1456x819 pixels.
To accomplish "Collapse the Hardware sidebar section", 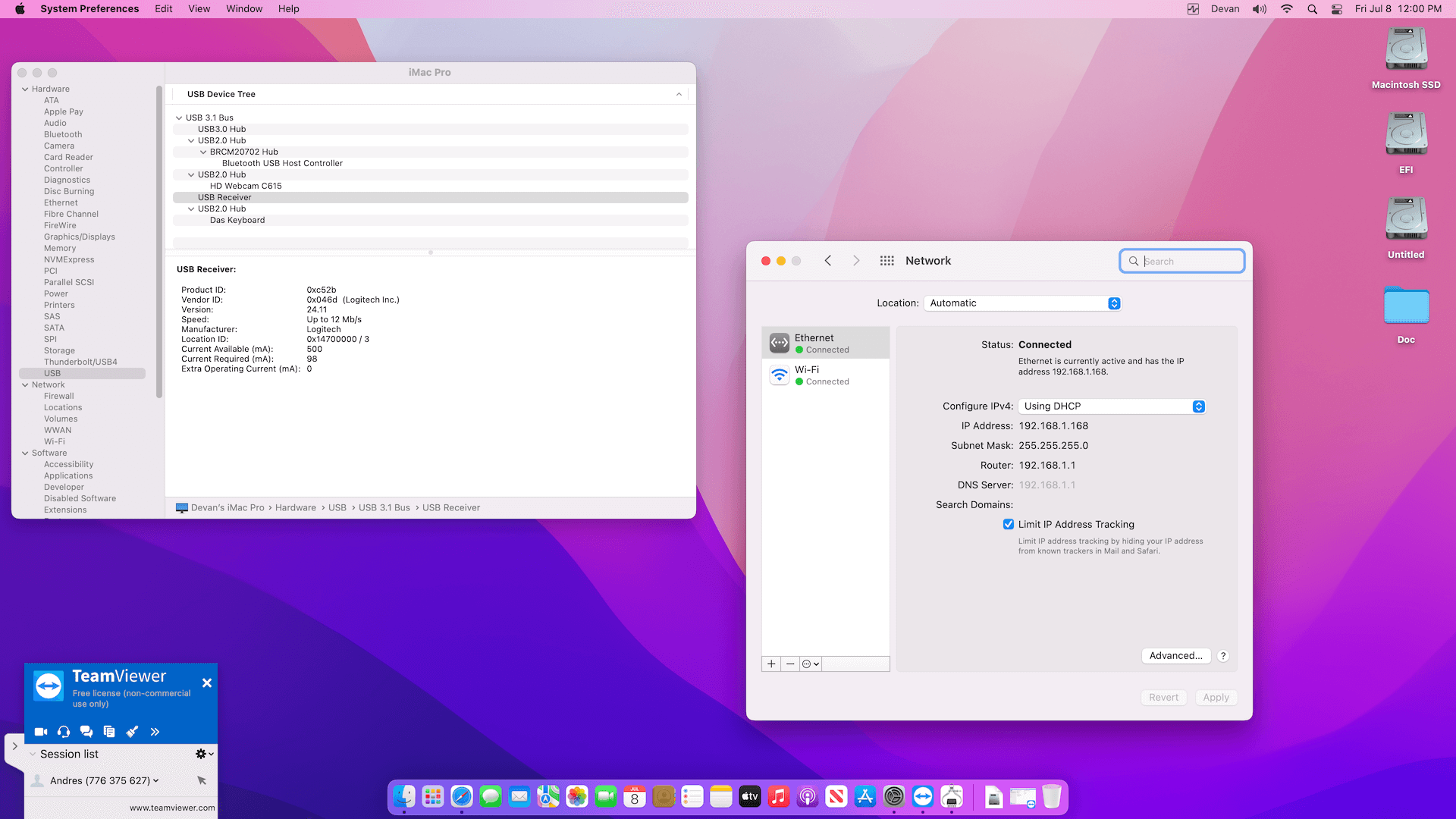I will 25,89.
